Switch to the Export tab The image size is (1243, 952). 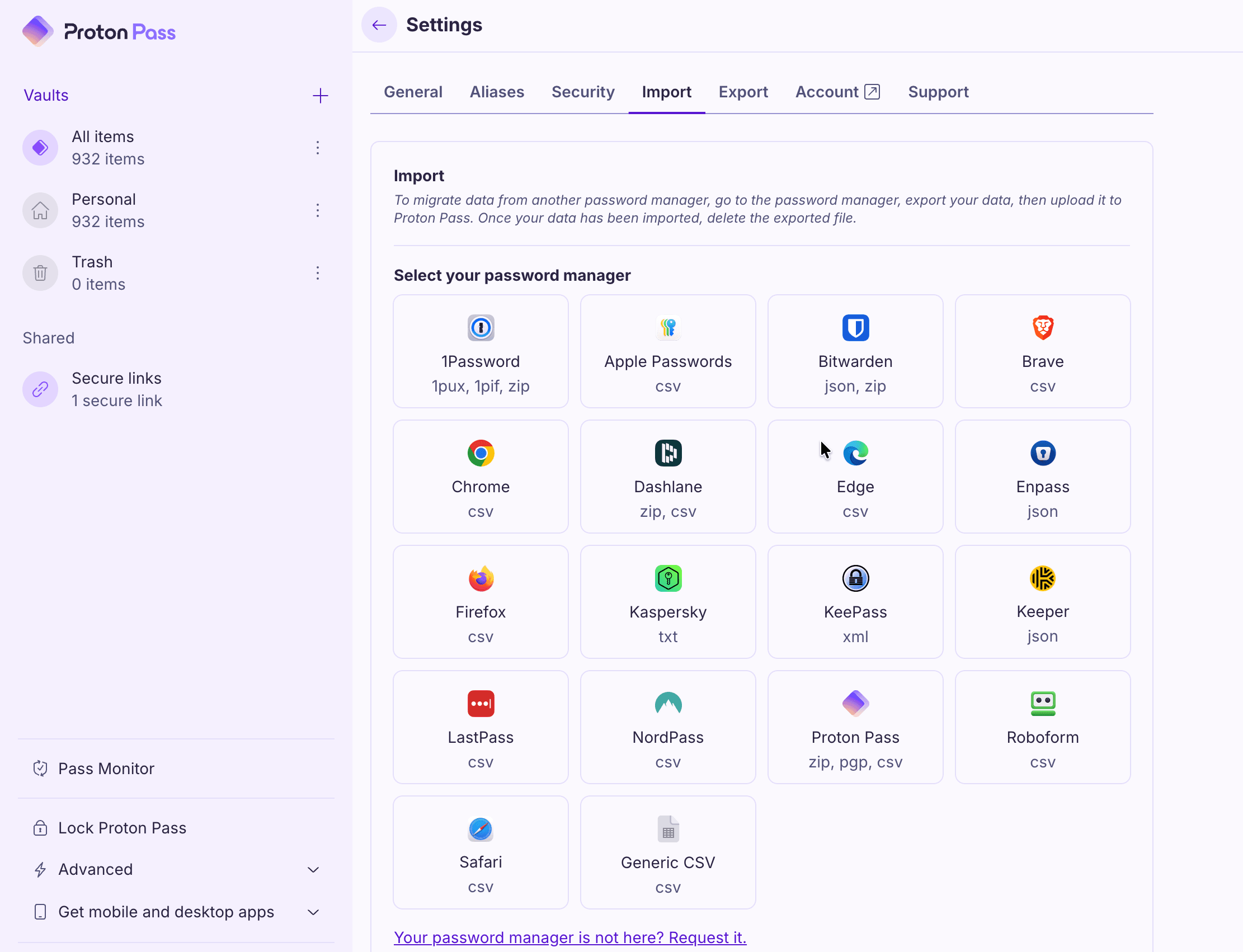(743, 92)
